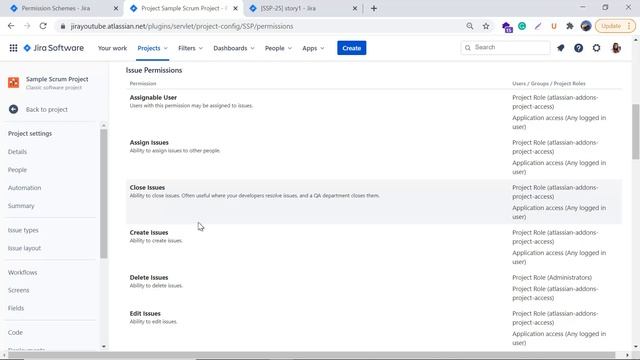This screenshot has width=640, height=360.
Task: Open the user profile avatar in Jira header
Action: click(x=616, y=48)
